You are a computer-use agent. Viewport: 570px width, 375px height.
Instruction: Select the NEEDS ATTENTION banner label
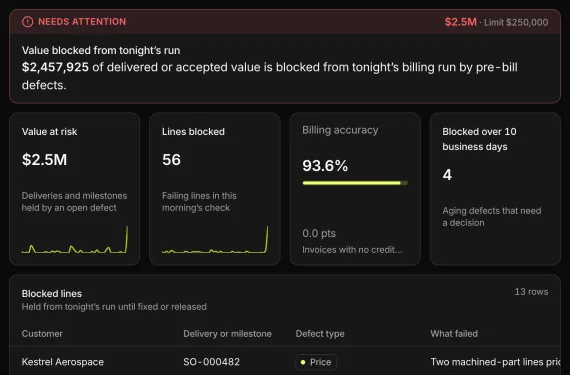coord(82,22)
